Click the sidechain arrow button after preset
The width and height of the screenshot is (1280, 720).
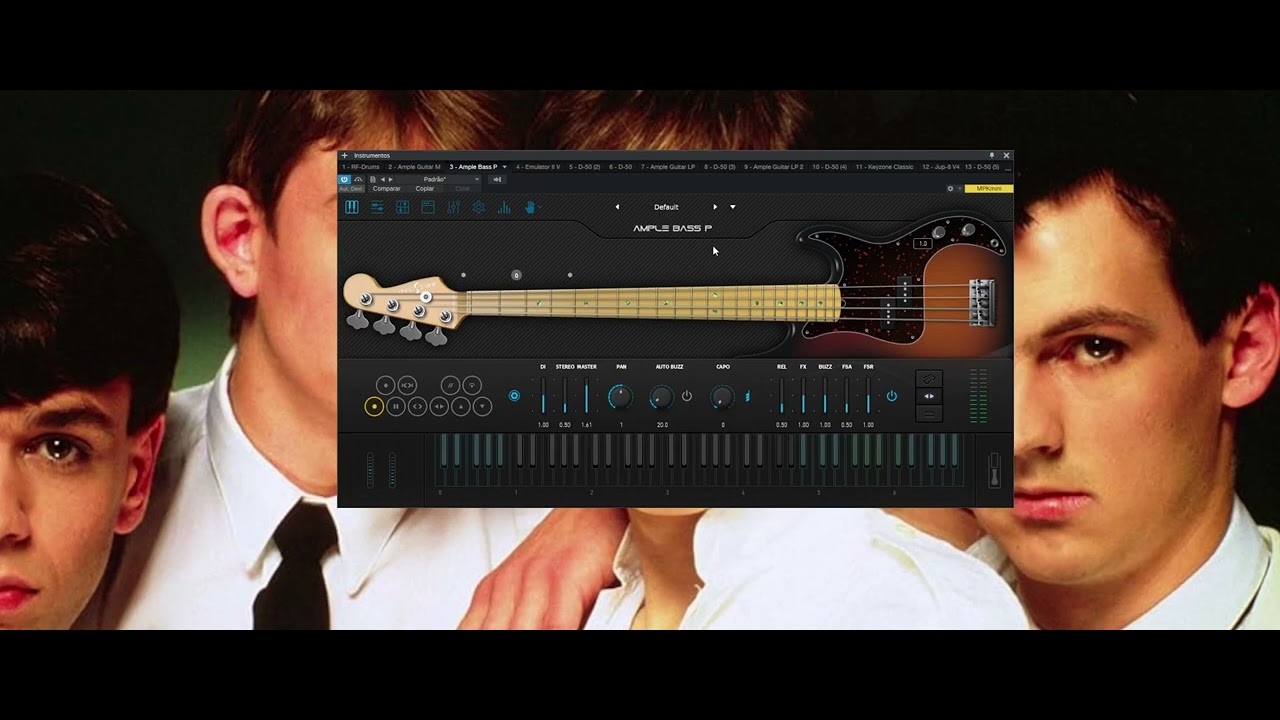click(497, 180)
